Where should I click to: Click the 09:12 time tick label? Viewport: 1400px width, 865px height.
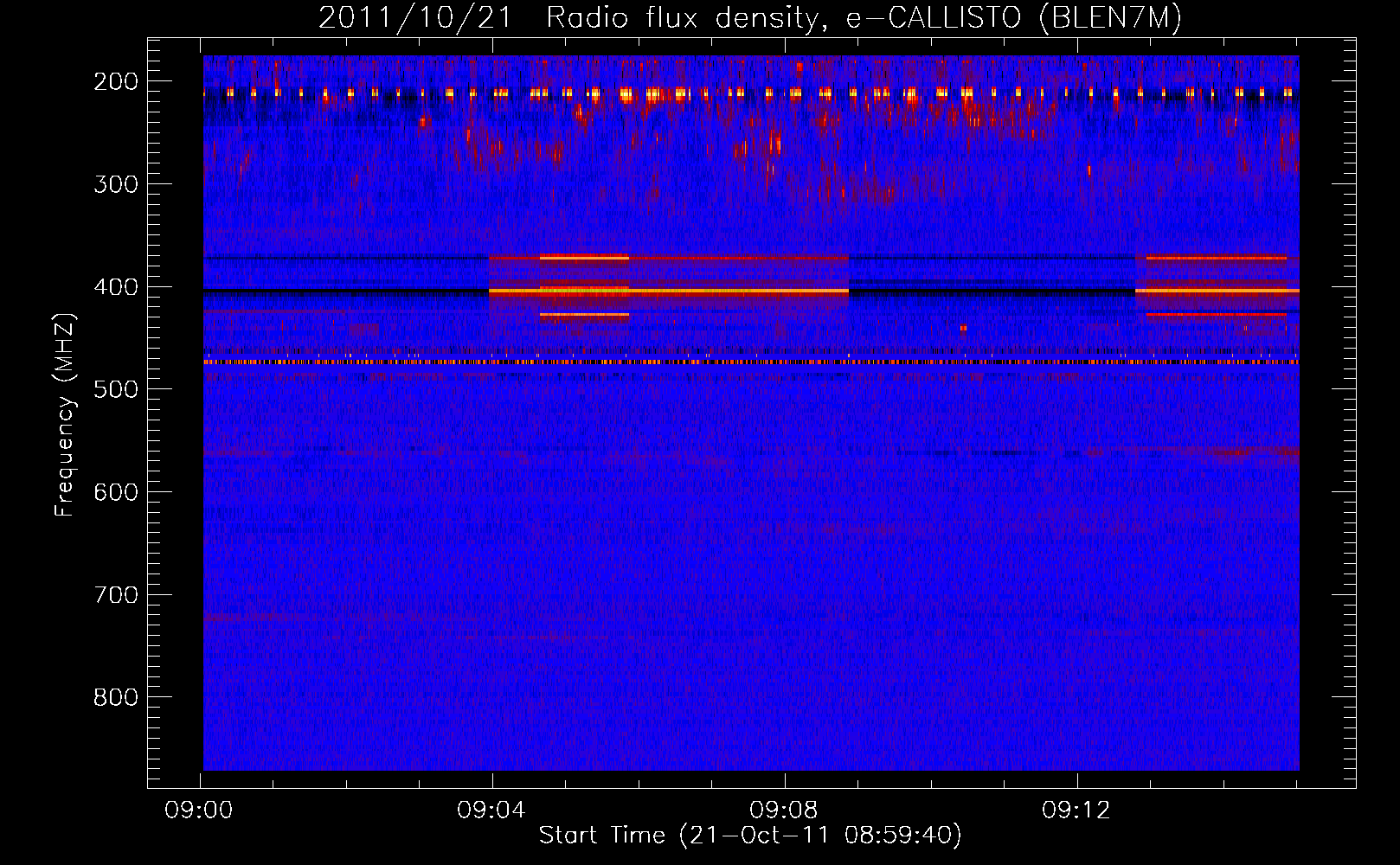coord(1076,810)
